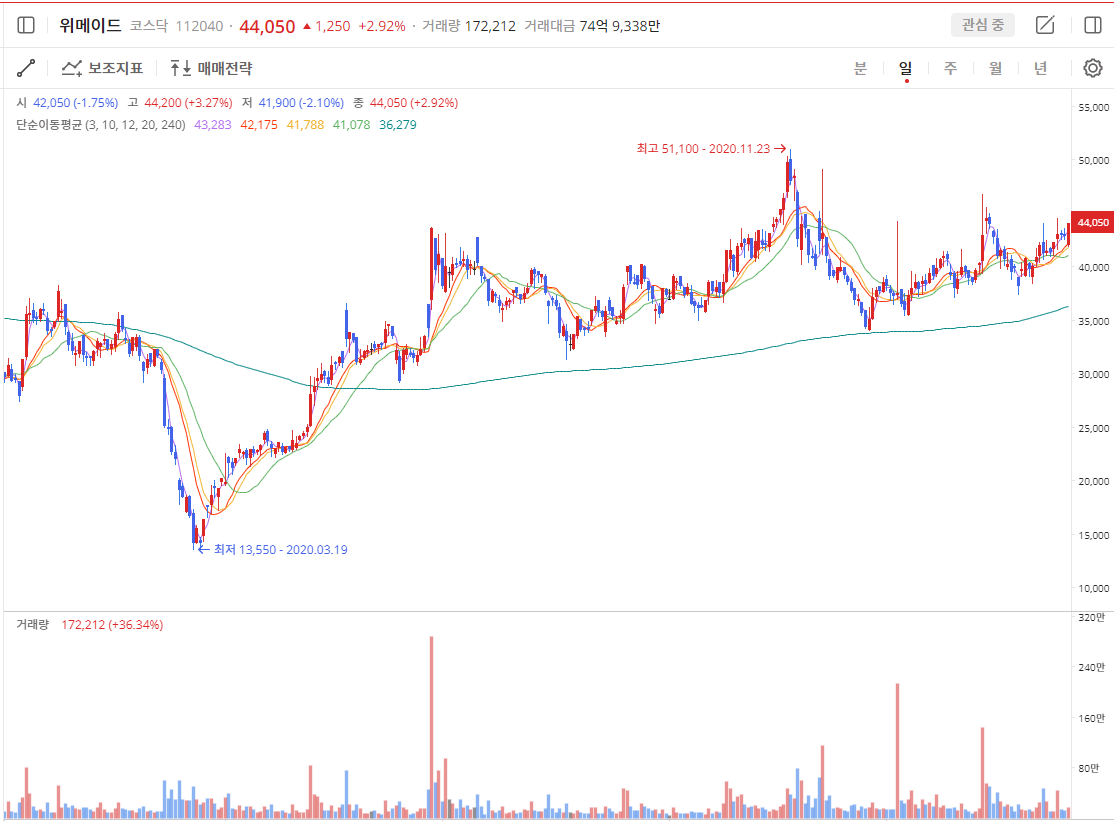Click the 거래량 volume indicator label

pyautogui.click(x=32, y=625)
